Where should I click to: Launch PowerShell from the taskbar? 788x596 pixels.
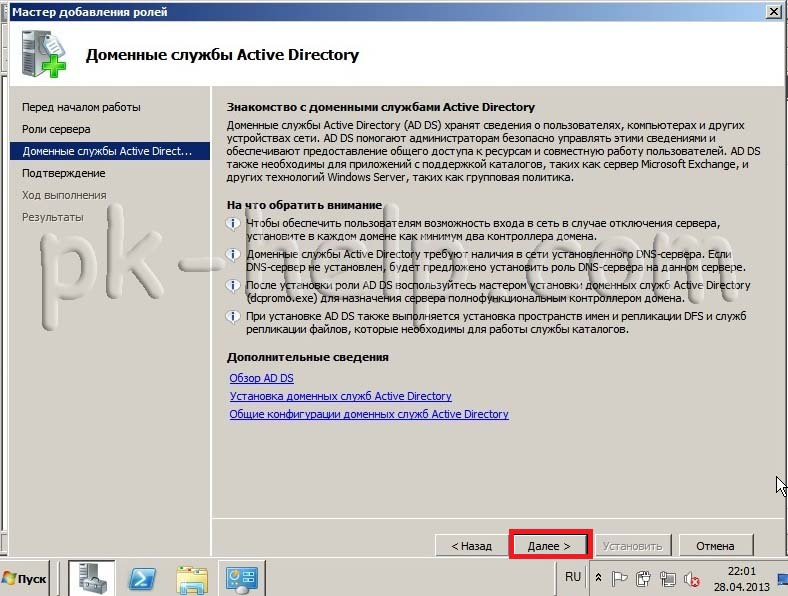[142, 579]
